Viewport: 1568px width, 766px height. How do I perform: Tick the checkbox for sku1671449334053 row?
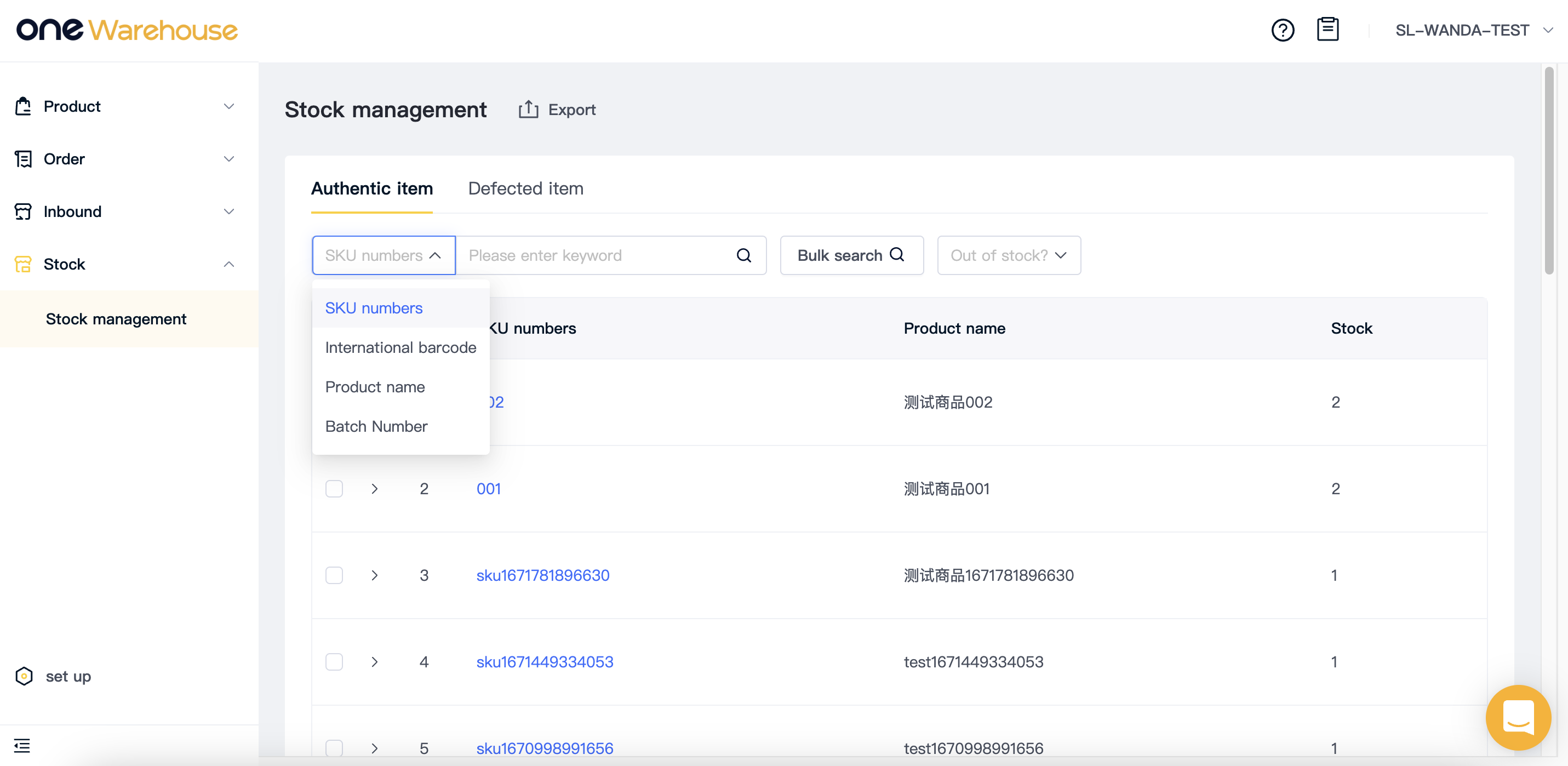tap(334, 661)
